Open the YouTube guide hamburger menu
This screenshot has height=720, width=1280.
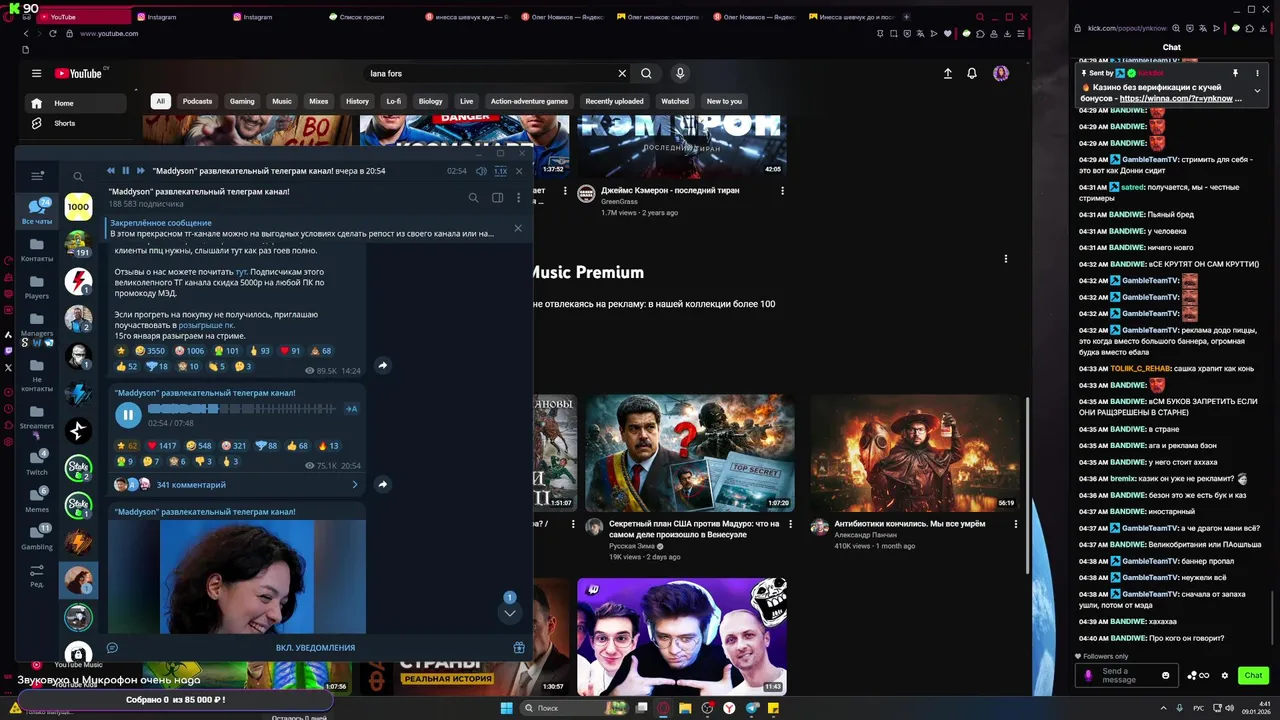[x=36, y=73]
